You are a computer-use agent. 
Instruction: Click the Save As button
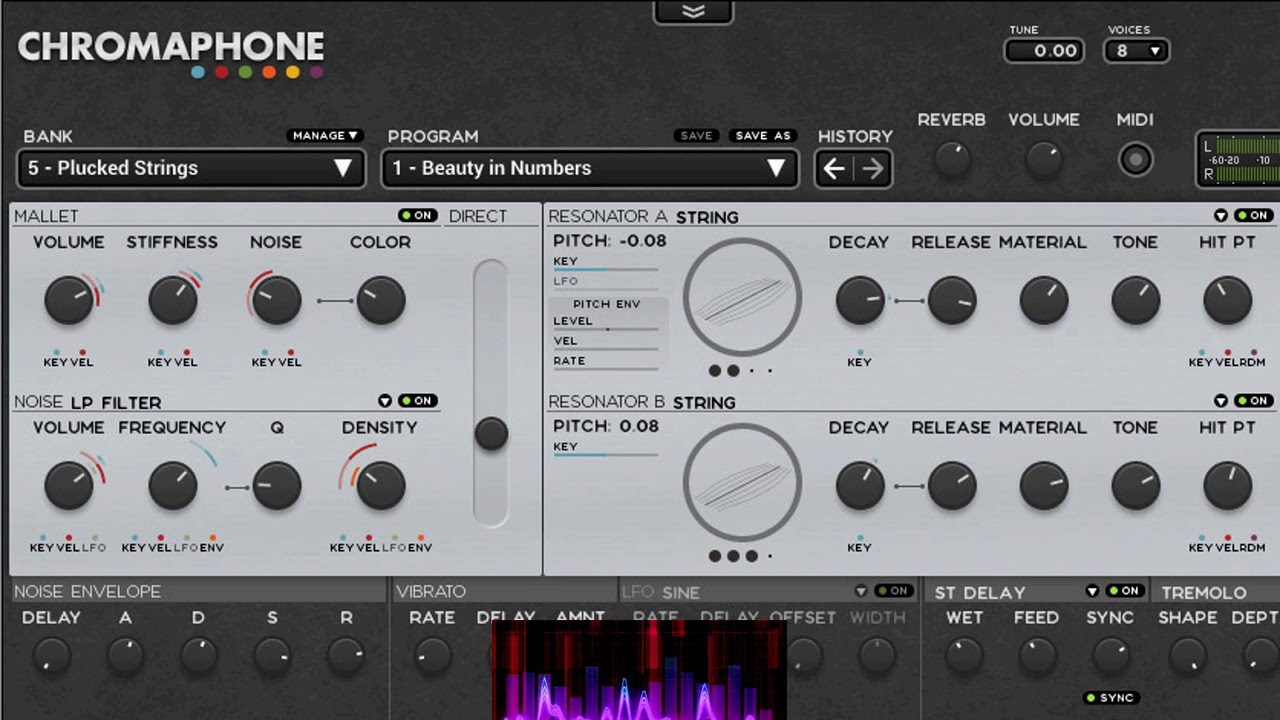coord(763,135)
